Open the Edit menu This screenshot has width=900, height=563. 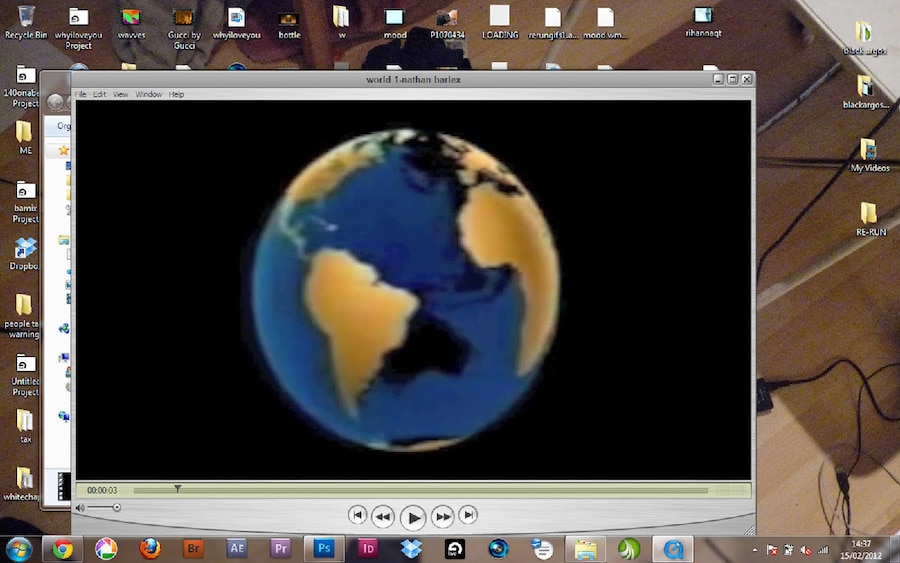tap(99, 94)
